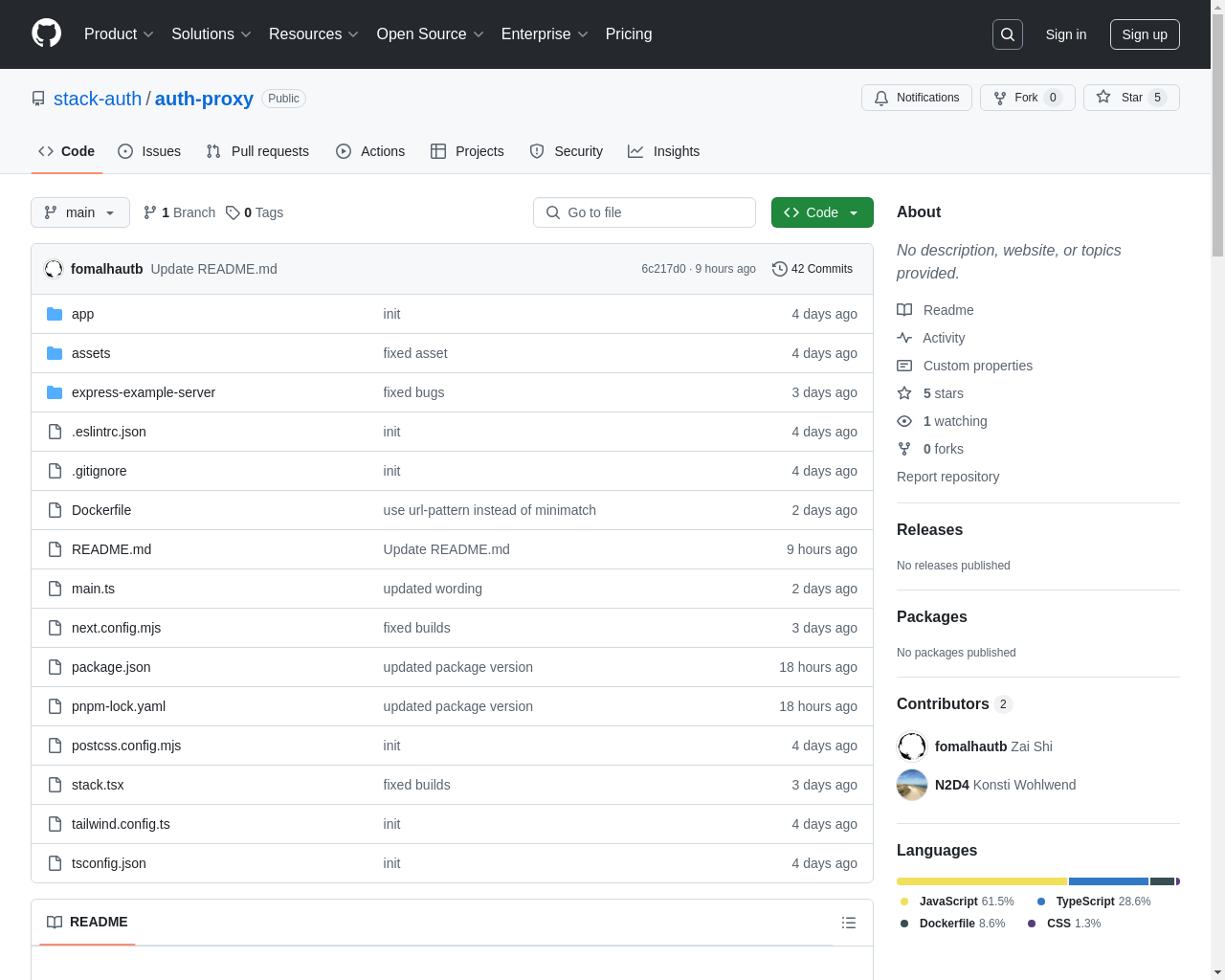Click the N2D4 contributor avatar

[912, 785]
